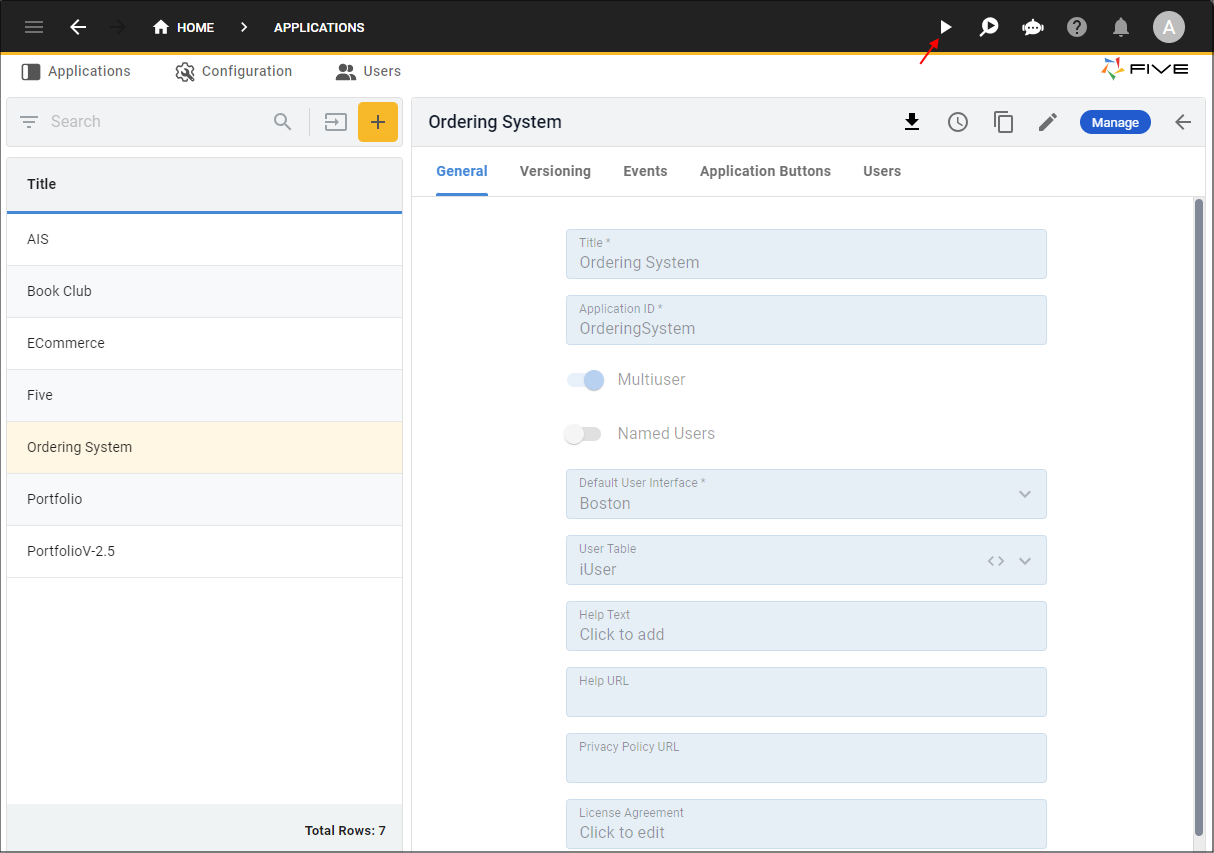
Task: Add a new application with plus button
Action: (378, 122)
